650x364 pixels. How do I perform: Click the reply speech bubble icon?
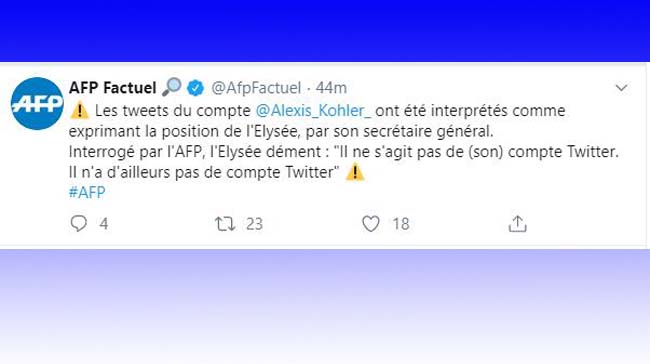pos(78,223)
